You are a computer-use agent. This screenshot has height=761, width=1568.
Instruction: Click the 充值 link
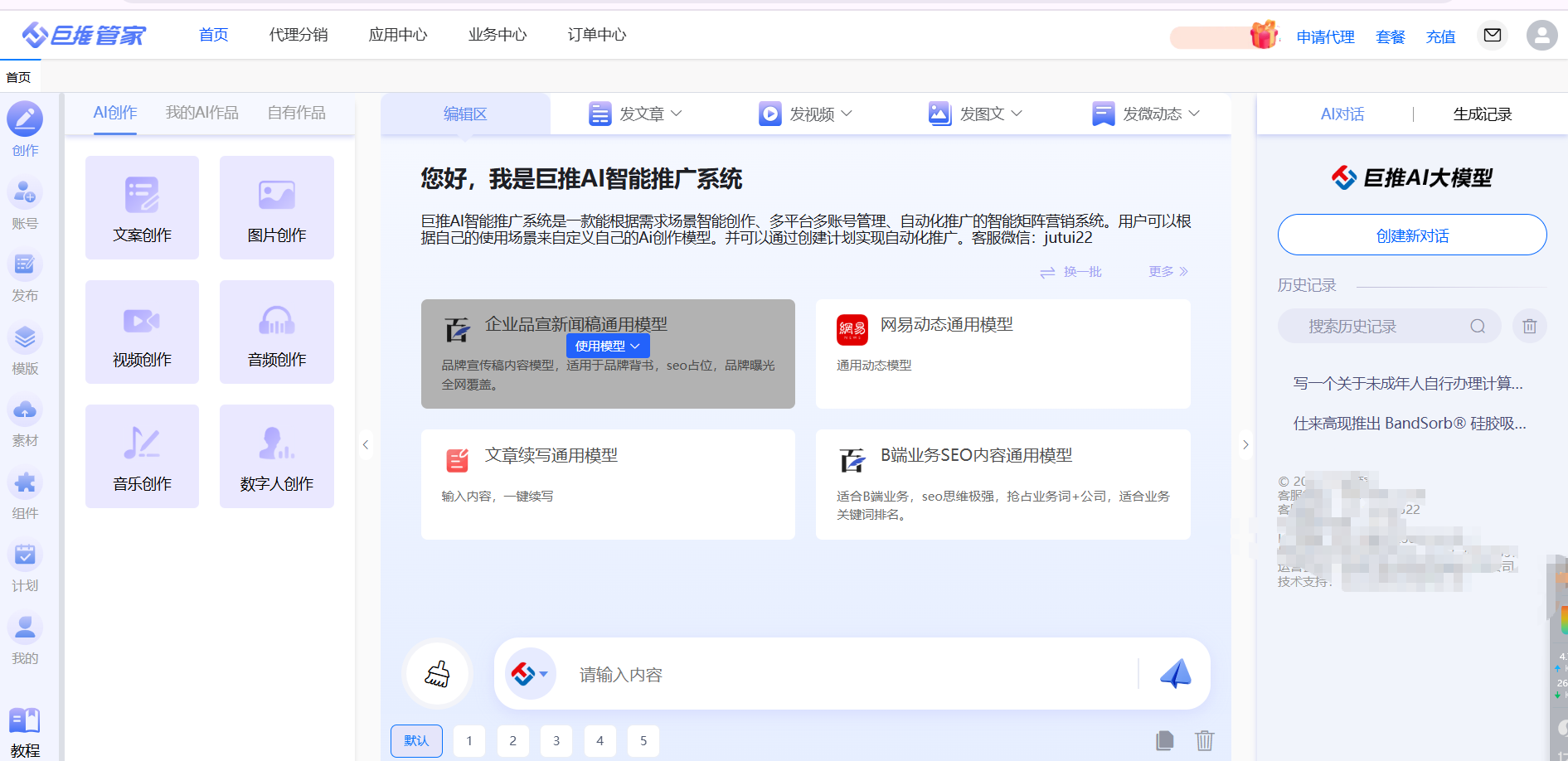[1440, 36]
